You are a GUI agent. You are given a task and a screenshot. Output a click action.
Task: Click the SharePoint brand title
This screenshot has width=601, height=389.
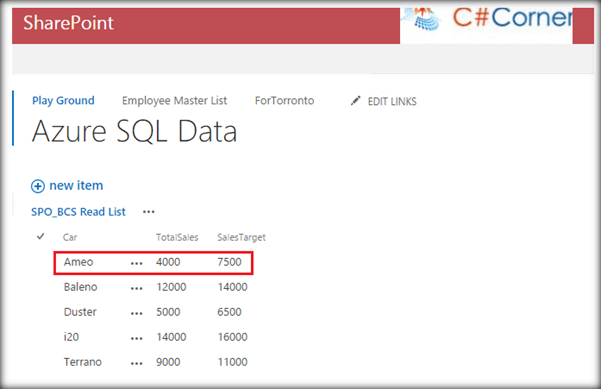pyautogui.click(x=68, y=23)
